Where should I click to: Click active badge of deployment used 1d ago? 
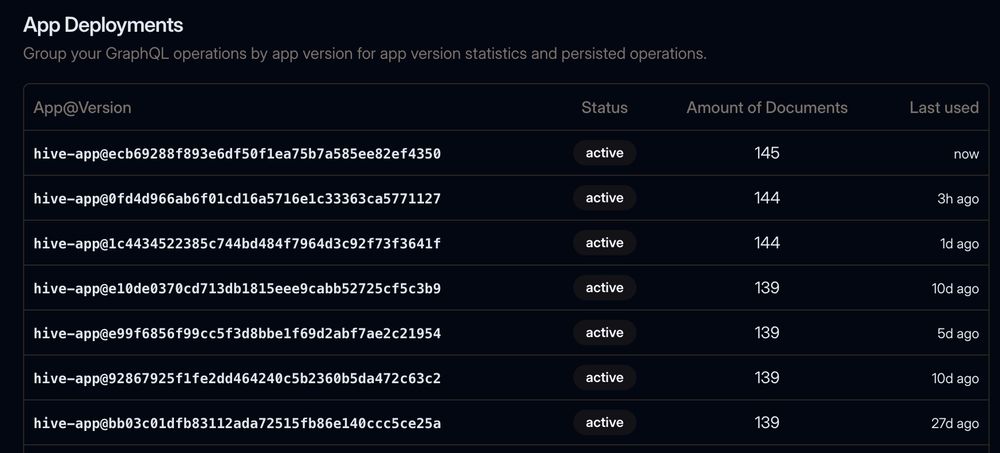click(605, 243)
